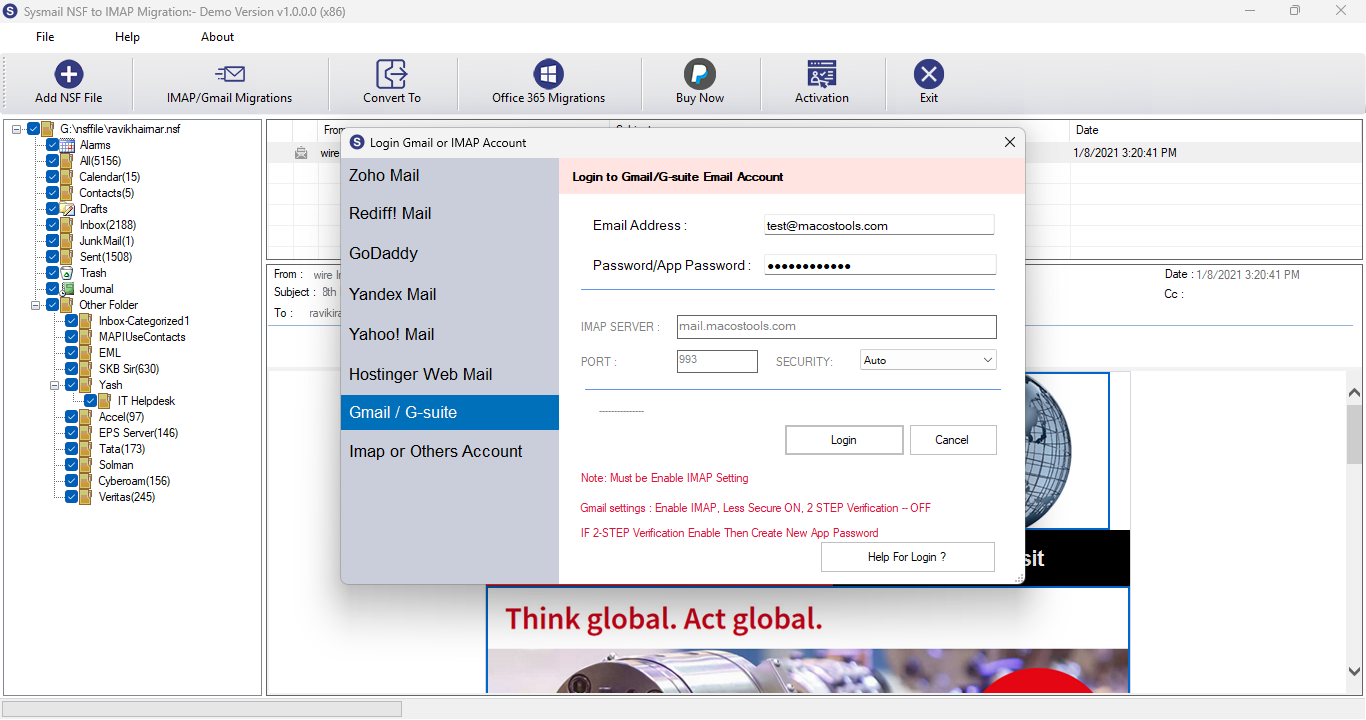The image size is (1366, 720).
Task: Uncheck the ravikhaimar.nsf root checkbox
Action: pyautogui.click(x=33, y=129)
